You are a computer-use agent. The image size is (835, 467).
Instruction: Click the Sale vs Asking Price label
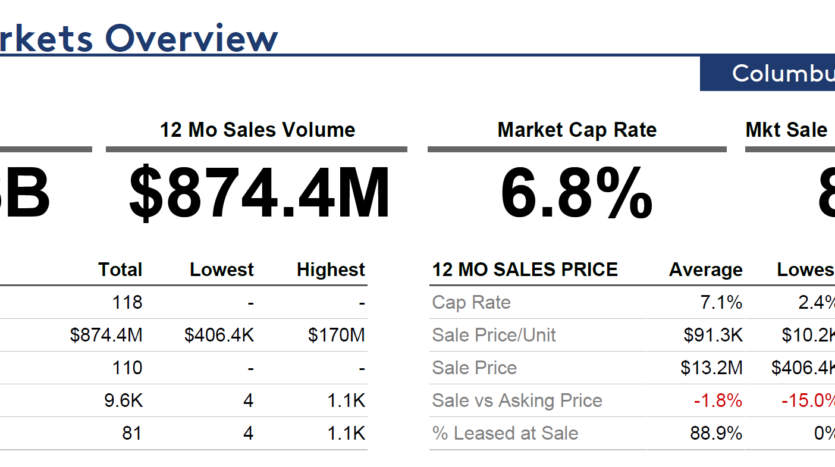517,401
